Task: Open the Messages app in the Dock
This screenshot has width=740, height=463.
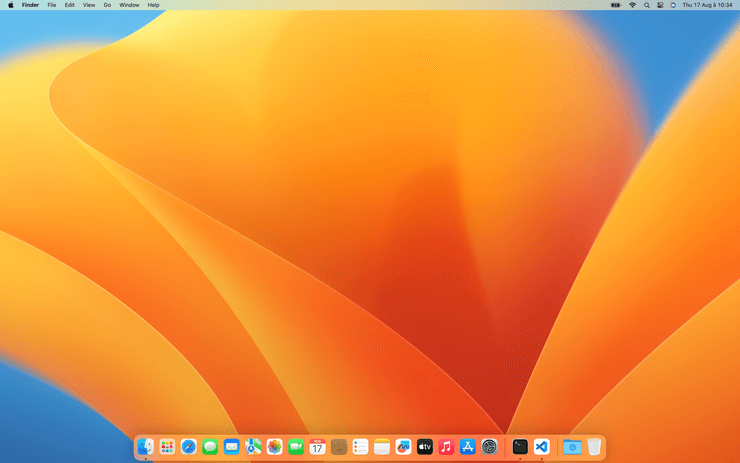Action: (x=210, y=446)
